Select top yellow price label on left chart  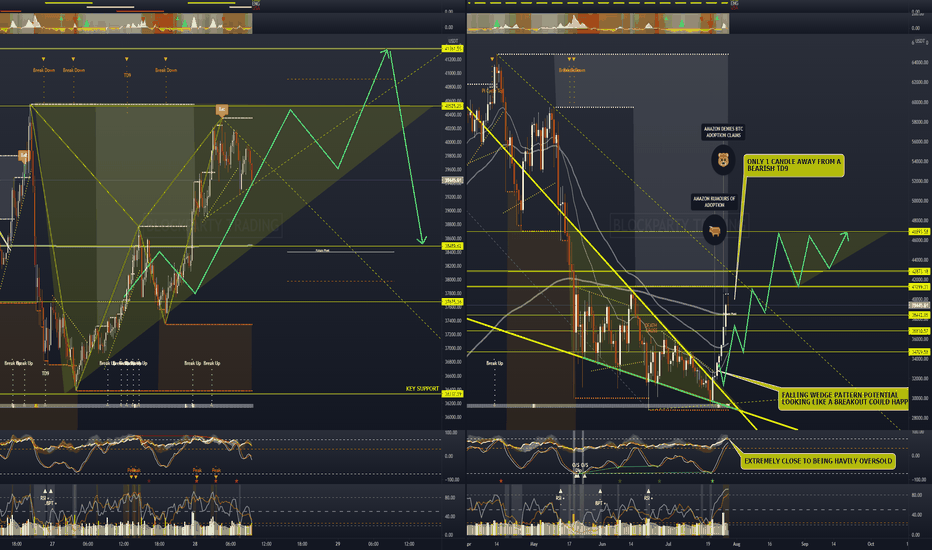coord(452,49)
